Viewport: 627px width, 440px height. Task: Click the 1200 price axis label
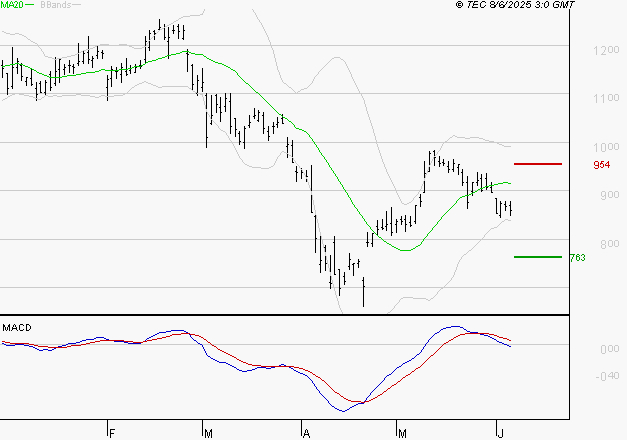[x=606, y=50]
